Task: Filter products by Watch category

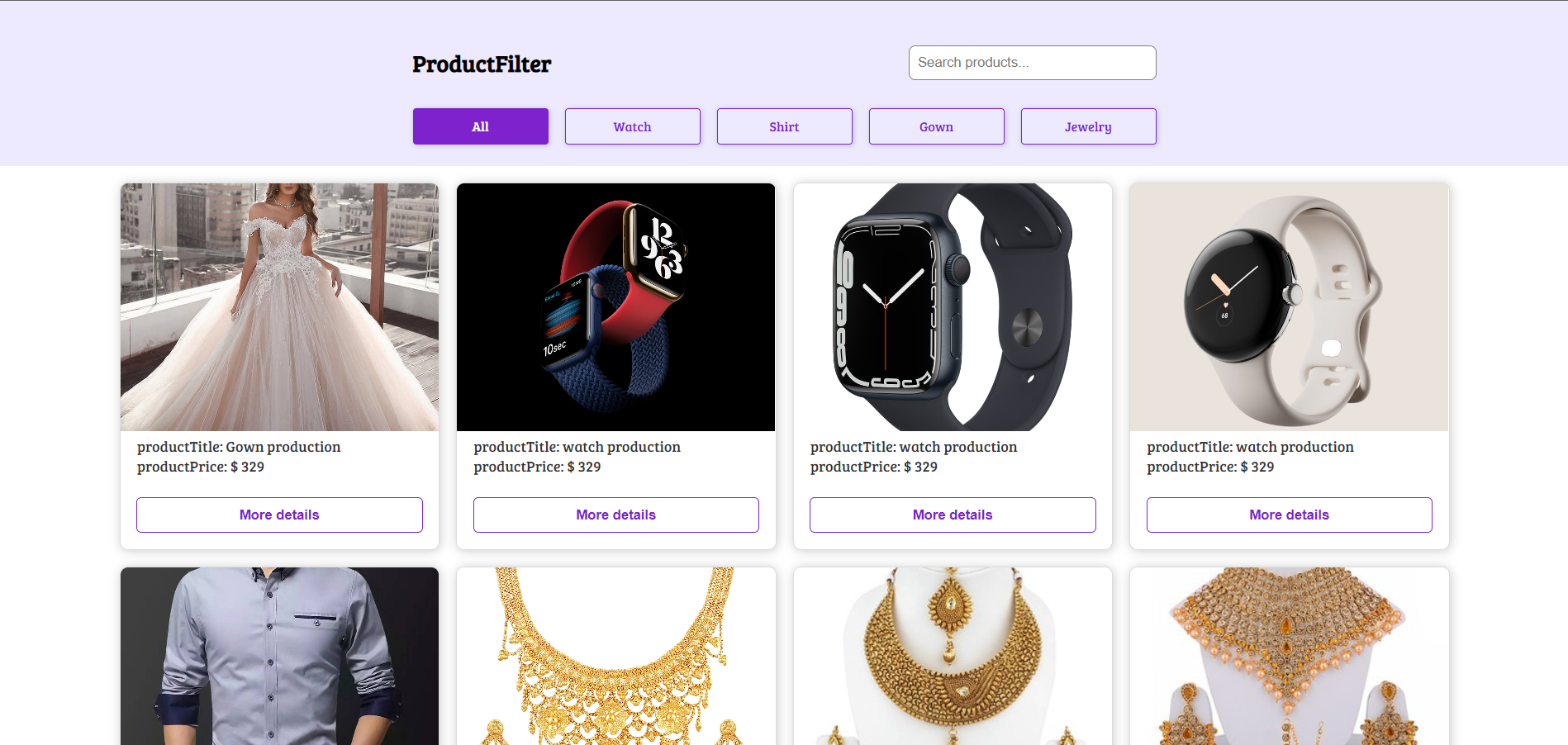Action: click(x=632, y=126)
